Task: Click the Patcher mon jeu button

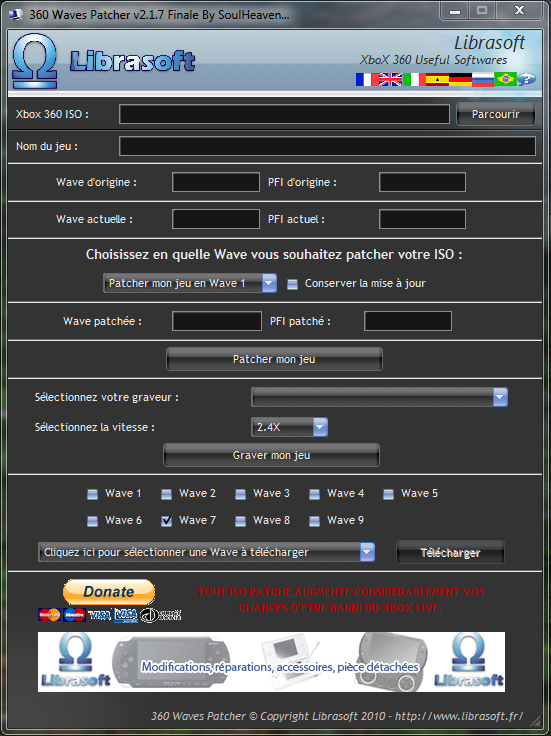Action: tap(274, 360)
